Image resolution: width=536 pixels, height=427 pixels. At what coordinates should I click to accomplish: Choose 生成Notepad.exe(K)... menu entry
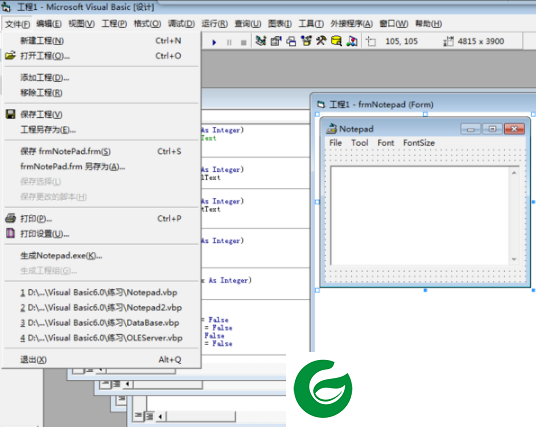coord(101,255)
